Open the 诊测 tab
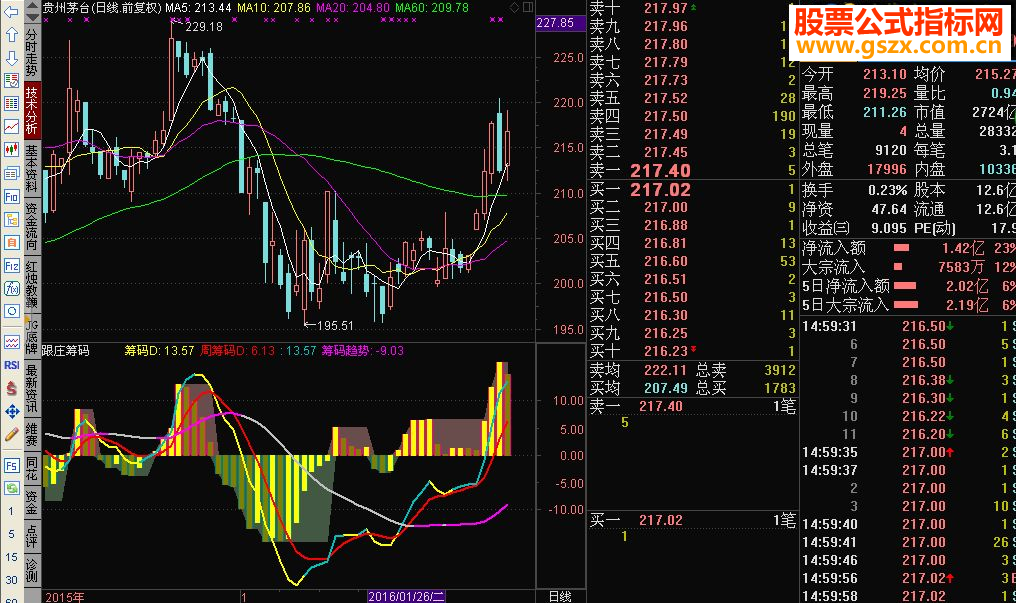This screenshot has height=603, width=1016. [x=32, y=571]
